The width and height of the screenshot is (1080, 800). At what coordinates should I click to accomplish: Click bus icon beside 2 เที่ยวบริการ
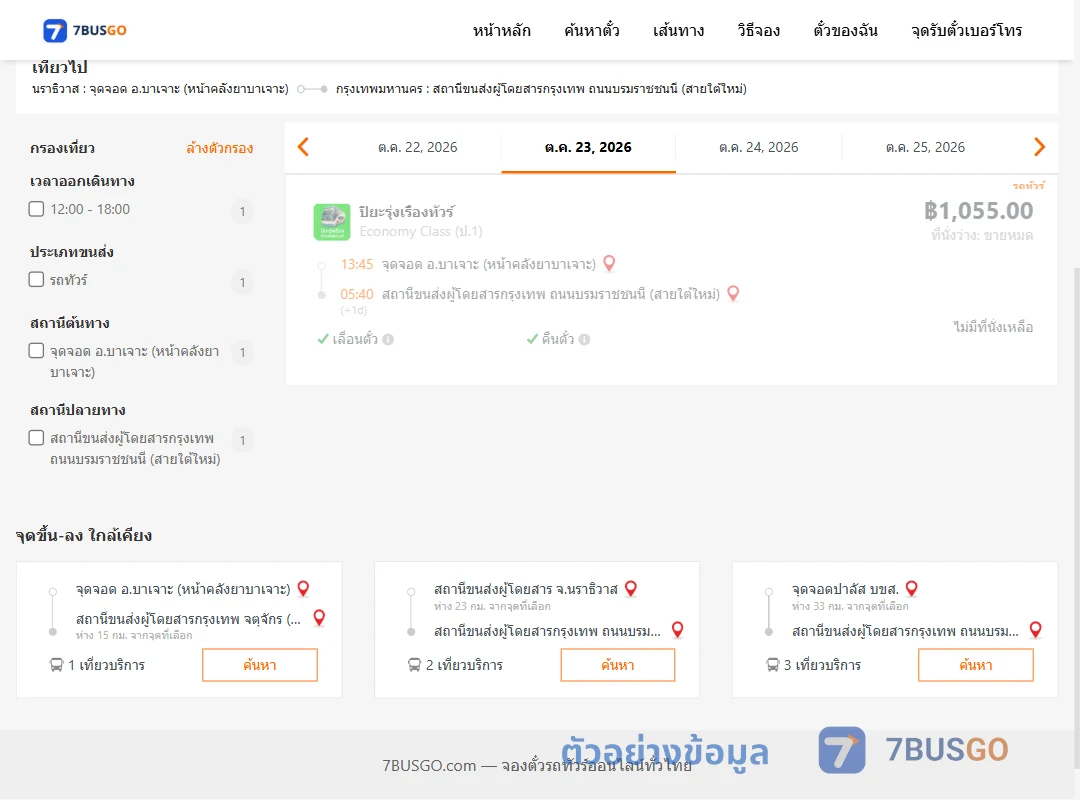pos(414,665)
